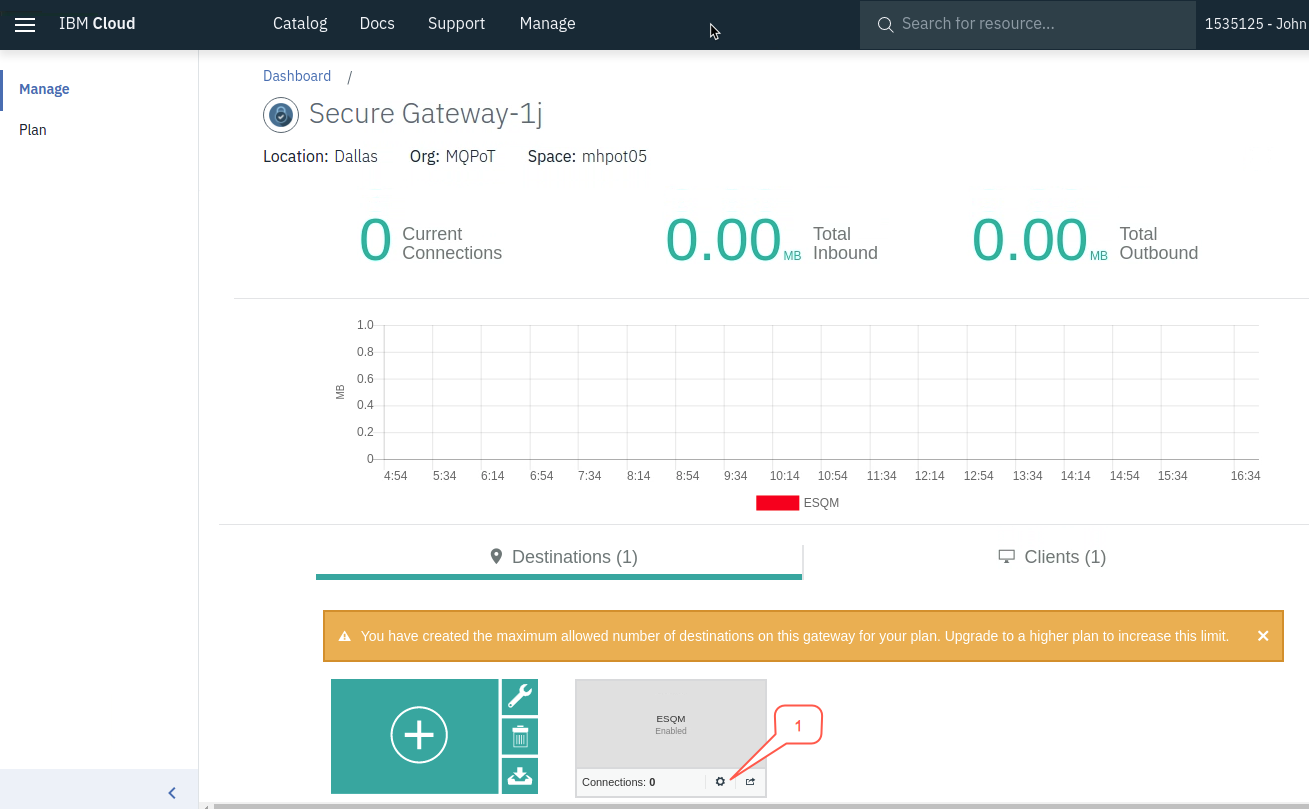The height and width of the screenshot is (809, 1309).
Task: Click the Destinations location pin icon
Action: (496, 557)
